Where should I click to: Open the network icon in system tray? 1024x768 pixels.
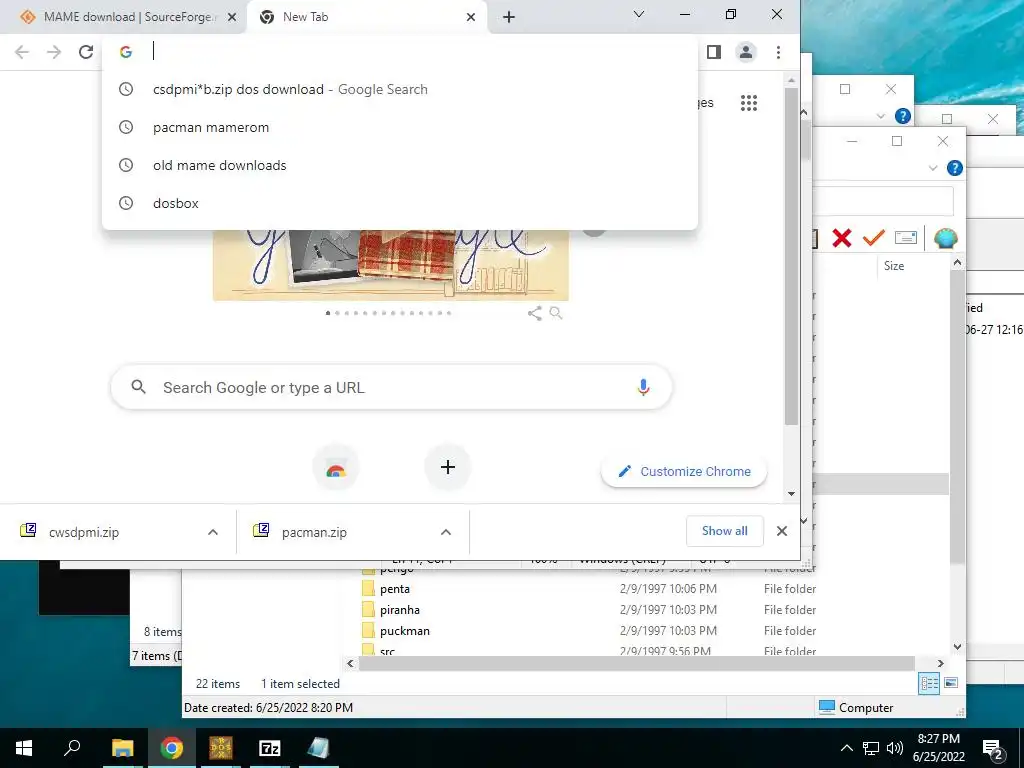[871, 748]
